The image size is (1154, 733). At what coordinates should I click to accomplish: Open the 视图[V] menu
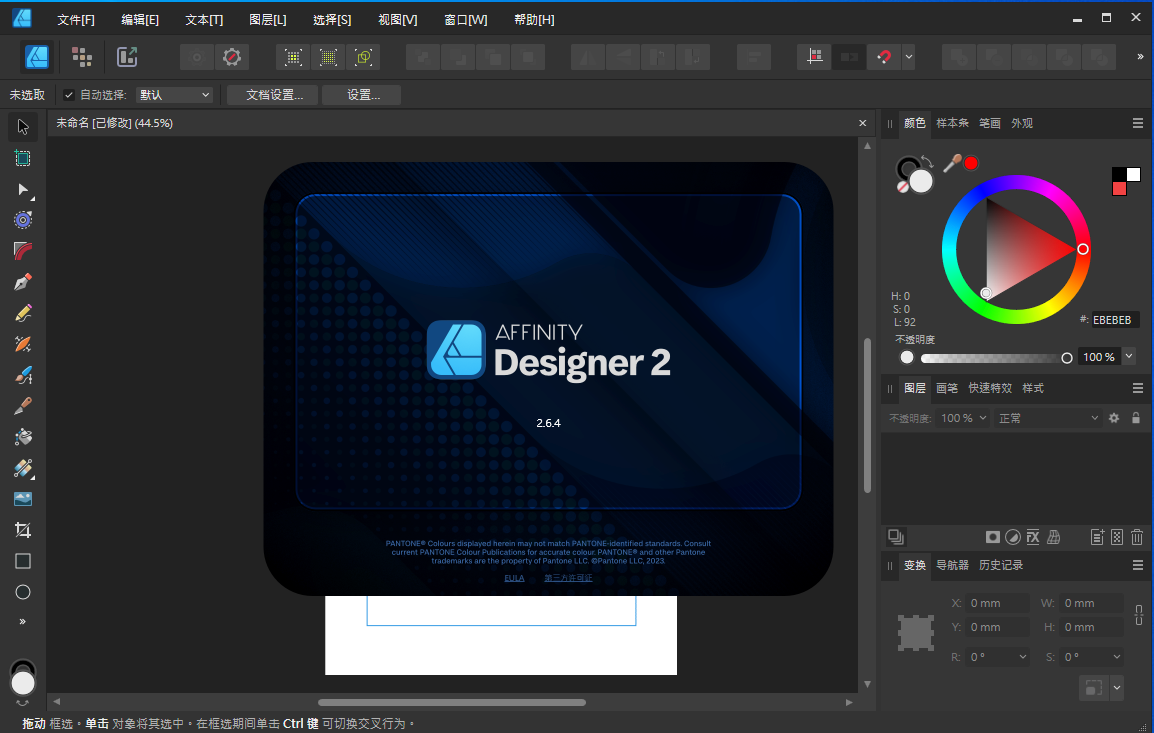point(397,20)
